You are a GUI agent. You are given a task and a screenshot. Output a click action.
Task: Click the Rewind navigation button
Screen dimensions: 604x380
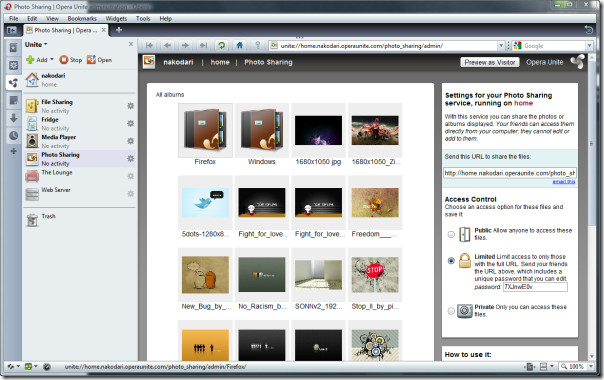(149, 45)
